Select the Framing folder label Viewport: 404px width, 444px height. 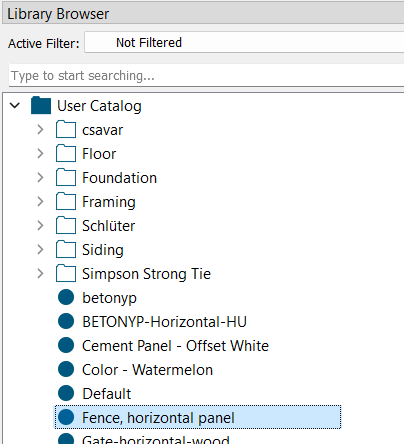109,202
